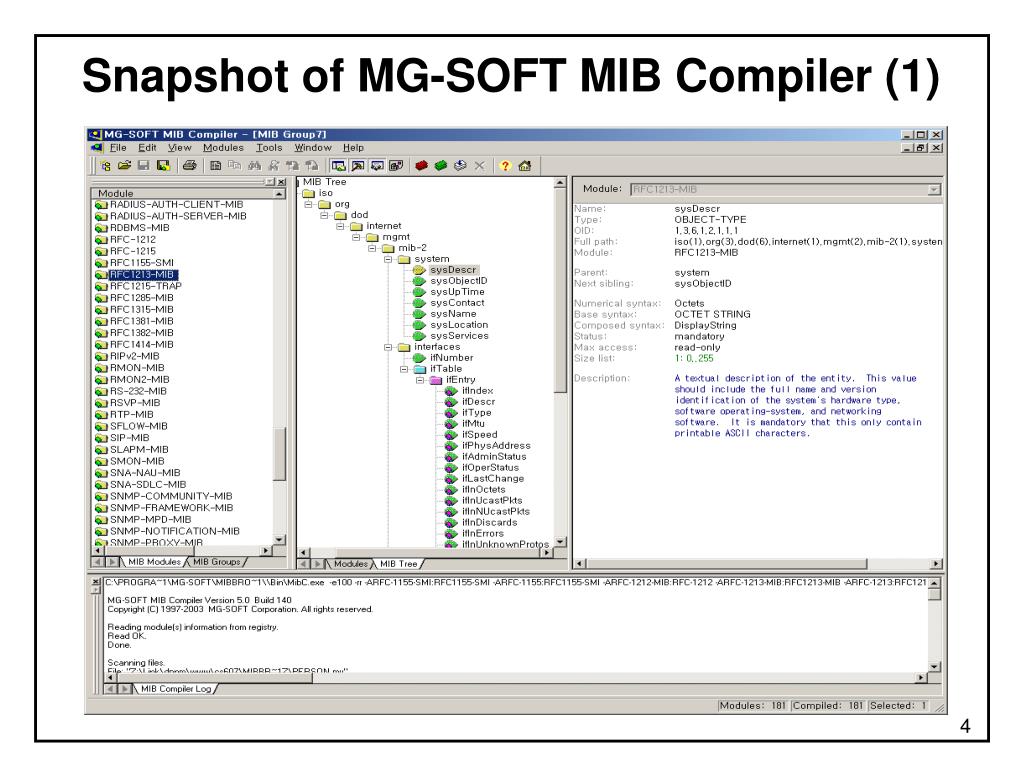The width and height of the screenshot is (1024, 768).
Task: Collapse the system tree node
Action: coord(388,259)
